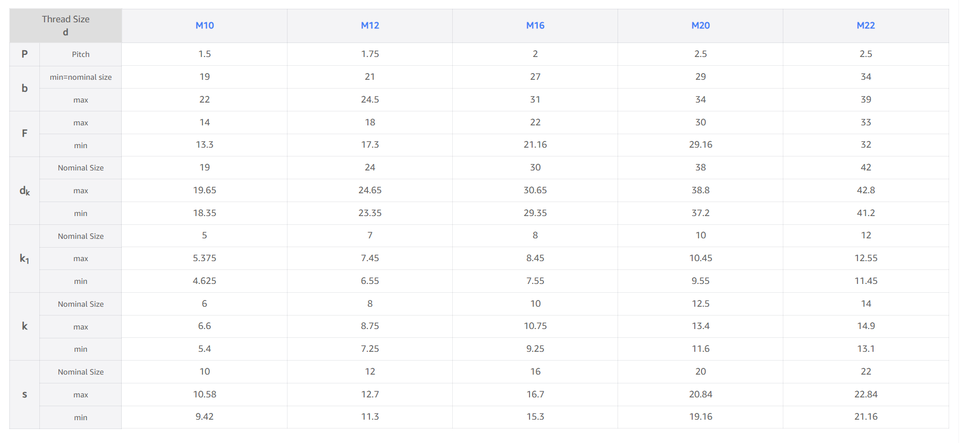
Task: Click M12 pitch value 1.75
Action: [x=370, y=54]
